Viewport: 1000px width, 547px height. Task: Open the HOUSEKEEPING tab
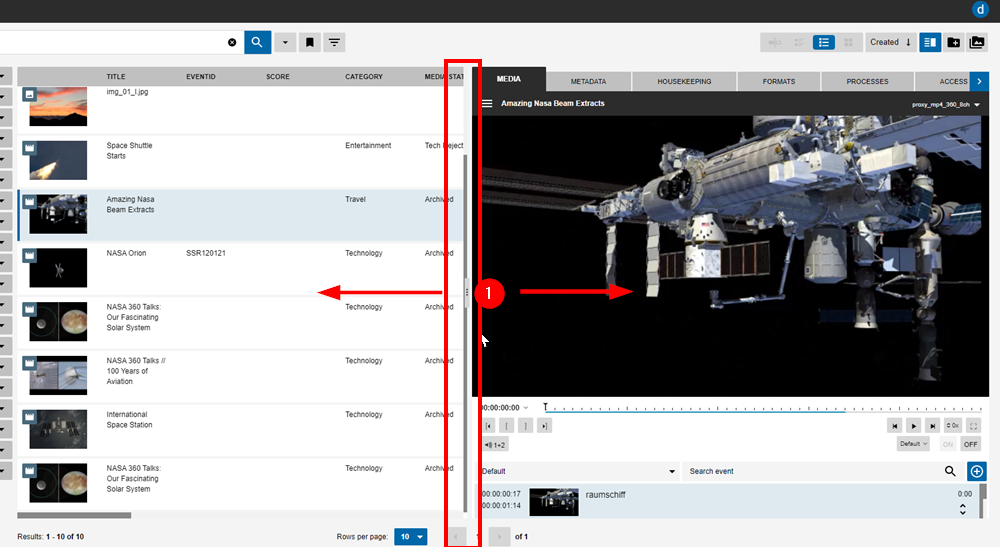(684, 81)
